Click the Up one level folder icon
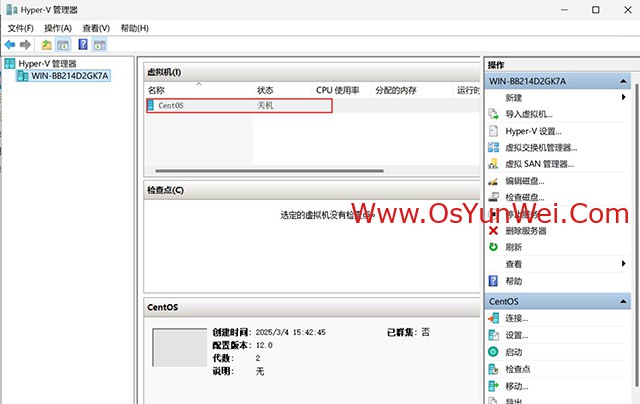The height and width of the screenshot is (404, 640). 47,44
